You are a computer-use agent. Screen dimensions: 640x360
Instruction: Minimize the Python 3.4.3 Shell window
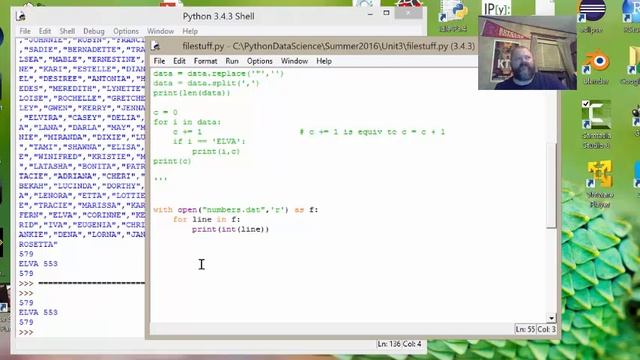pos(370,13)
